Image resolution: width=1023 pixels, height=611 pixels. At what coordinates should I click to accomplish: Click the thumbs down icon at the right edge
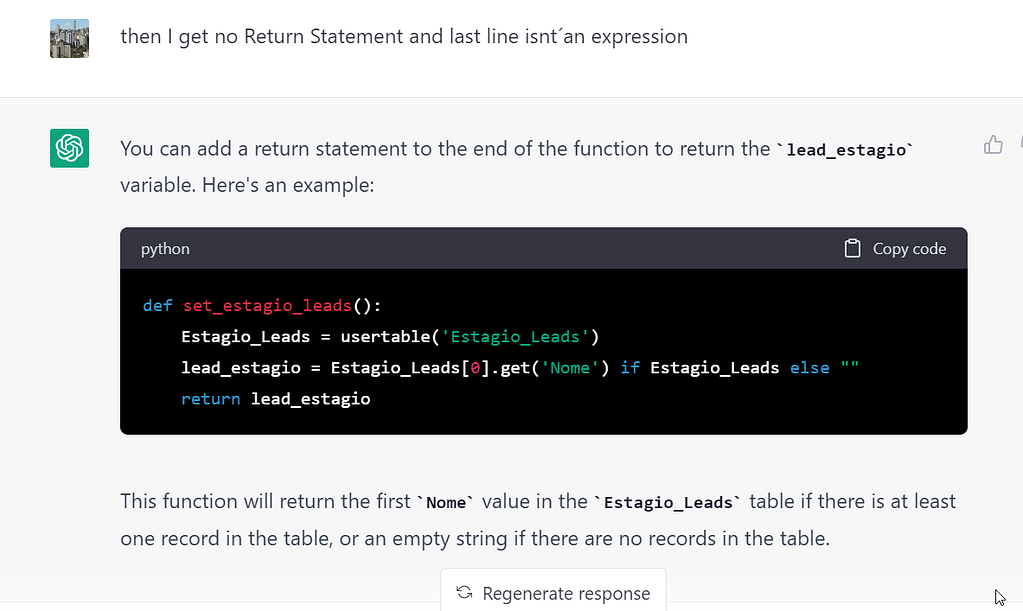click(x=1019, y=144)
